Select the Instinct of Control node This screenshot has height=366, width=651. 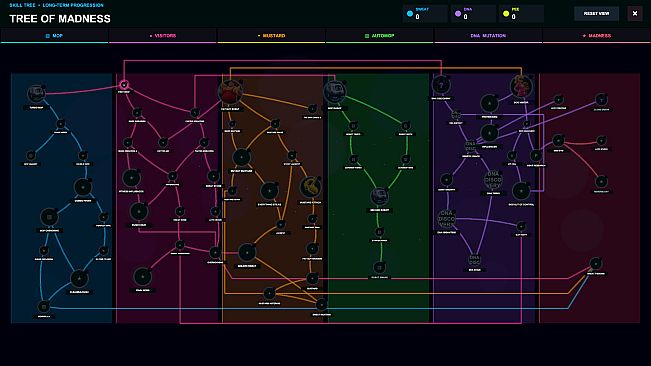click(x=521, y=191)
